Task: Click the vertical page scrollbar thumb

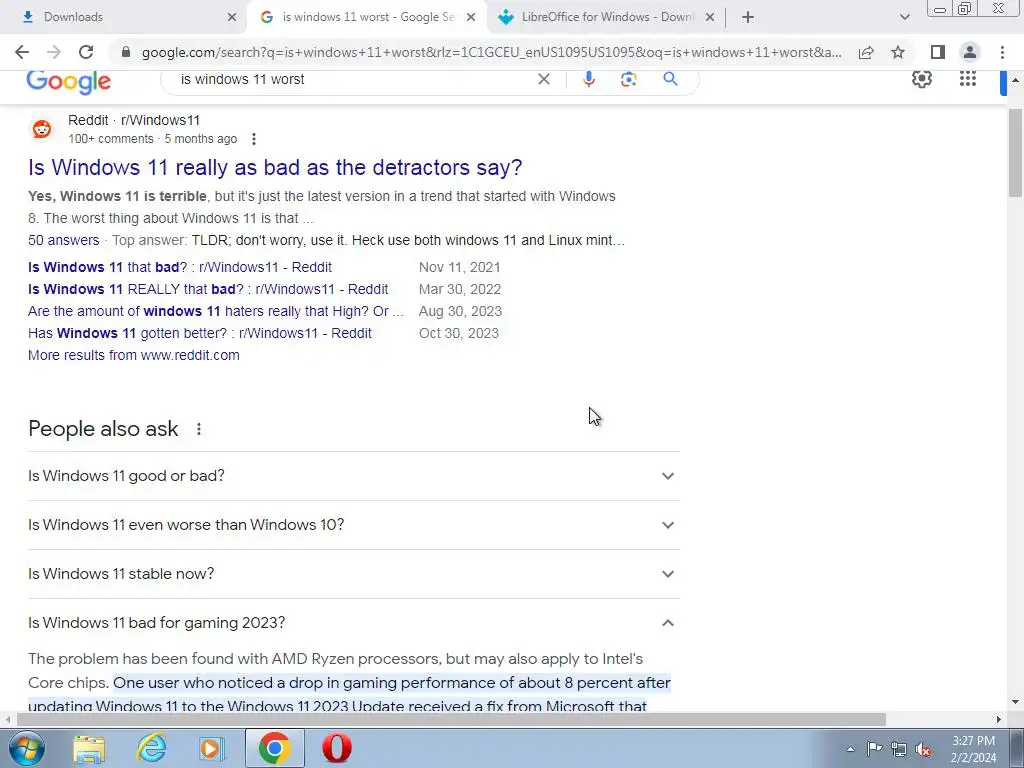Action: click(x=1015, y=153)
